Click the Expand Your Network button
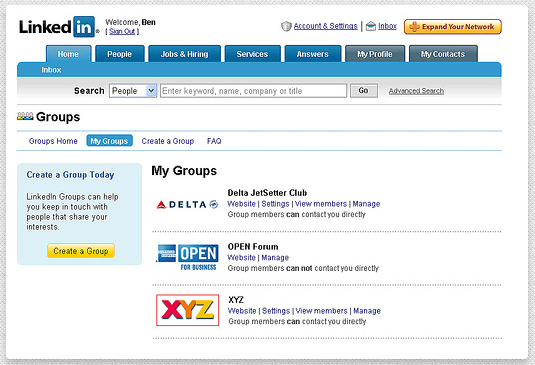 tap(453, 27)
